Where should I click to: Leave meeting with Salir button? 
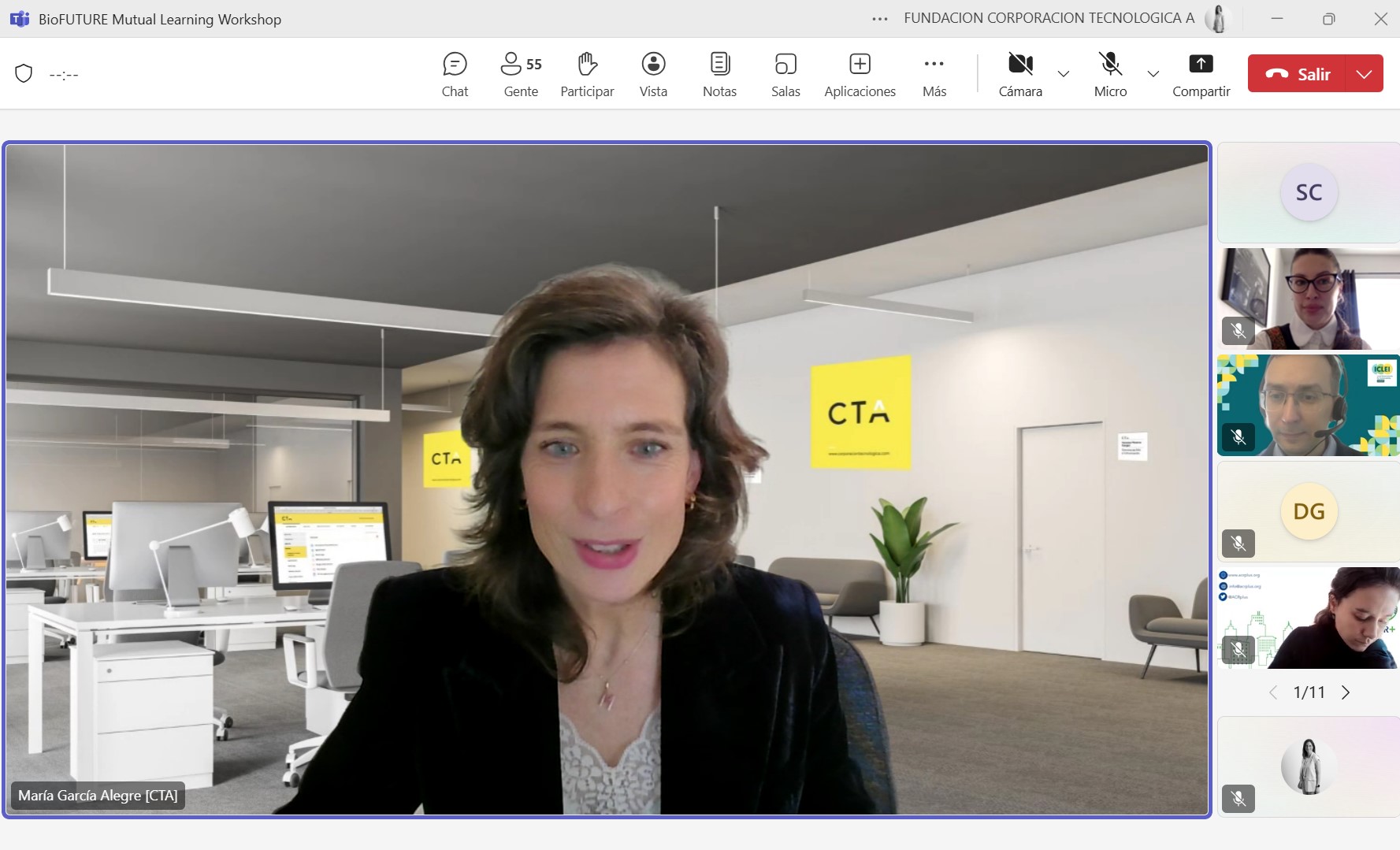click(1297, 73)
